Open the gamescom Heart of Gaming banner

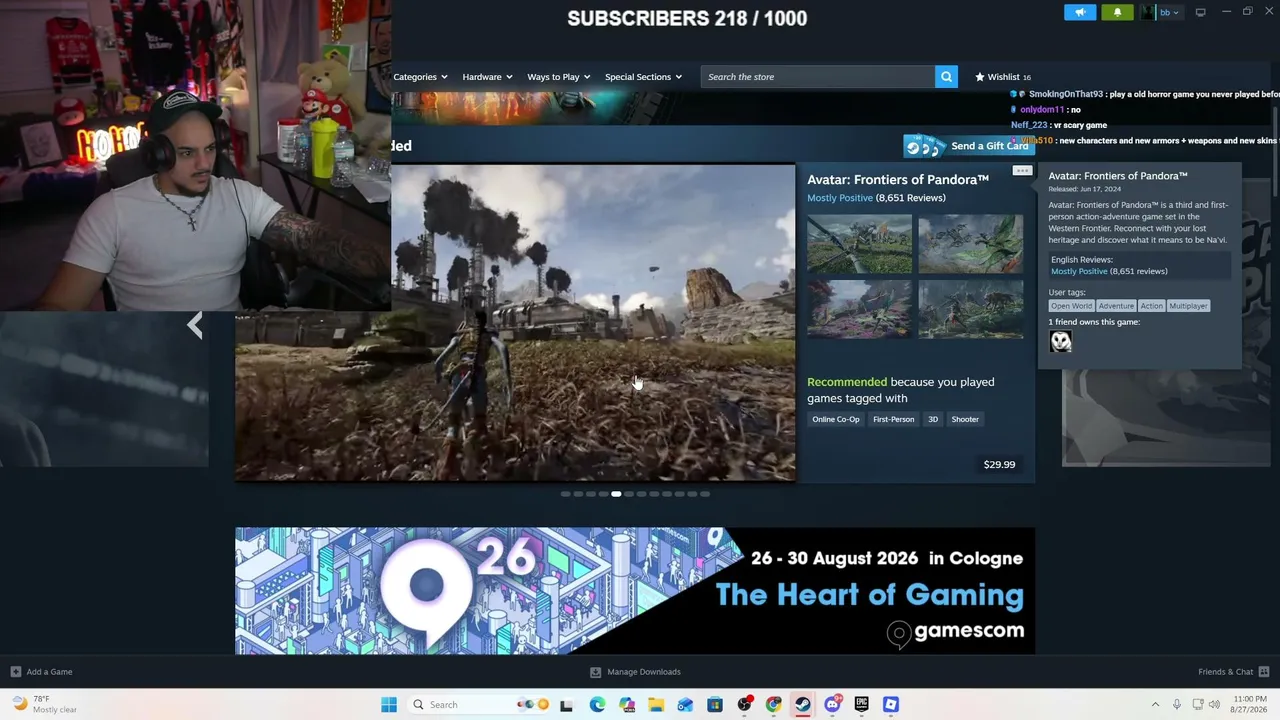coord(635,591)
